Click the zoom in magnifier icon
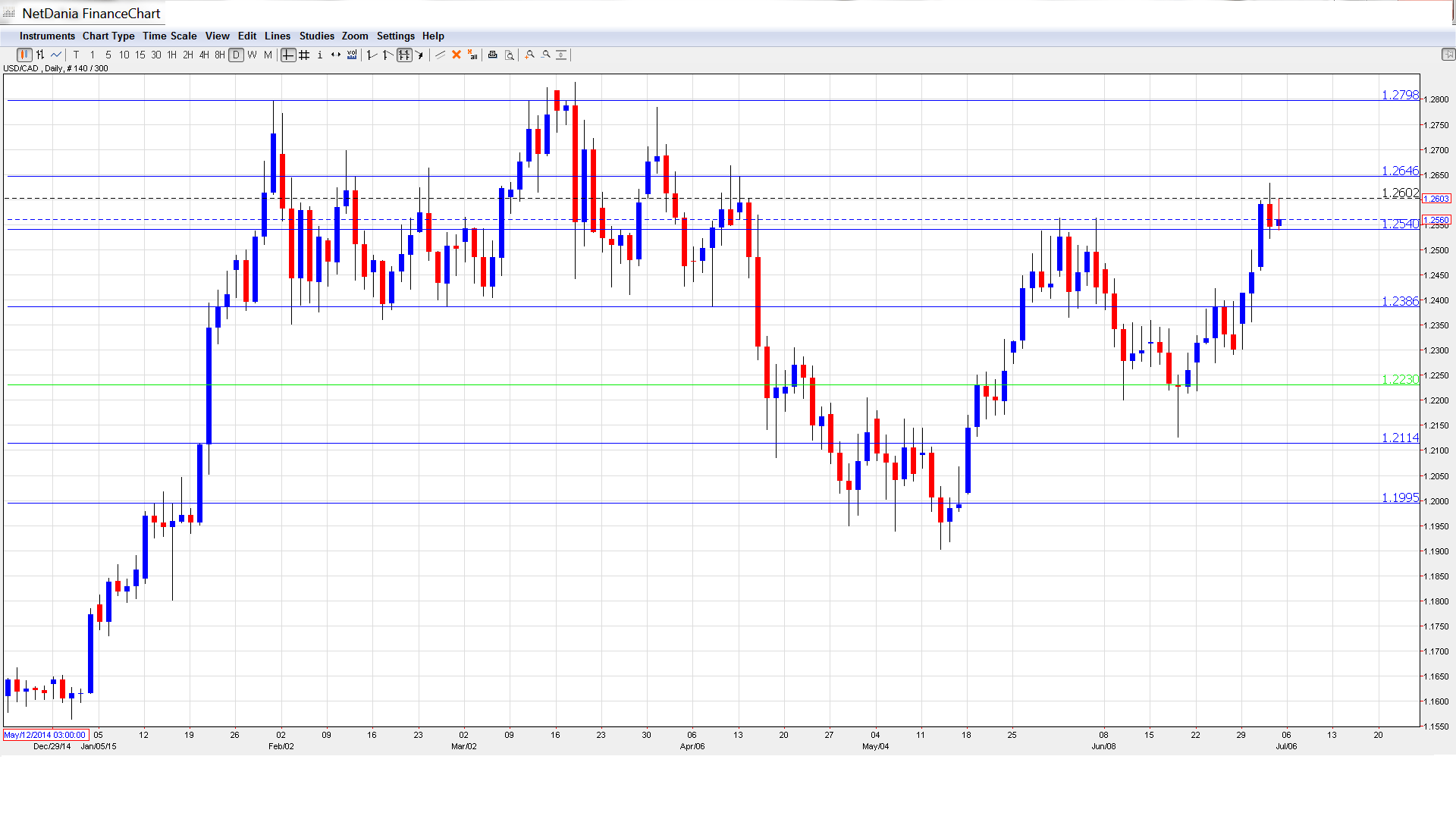 pyautogui.click(x=530, y=55)
